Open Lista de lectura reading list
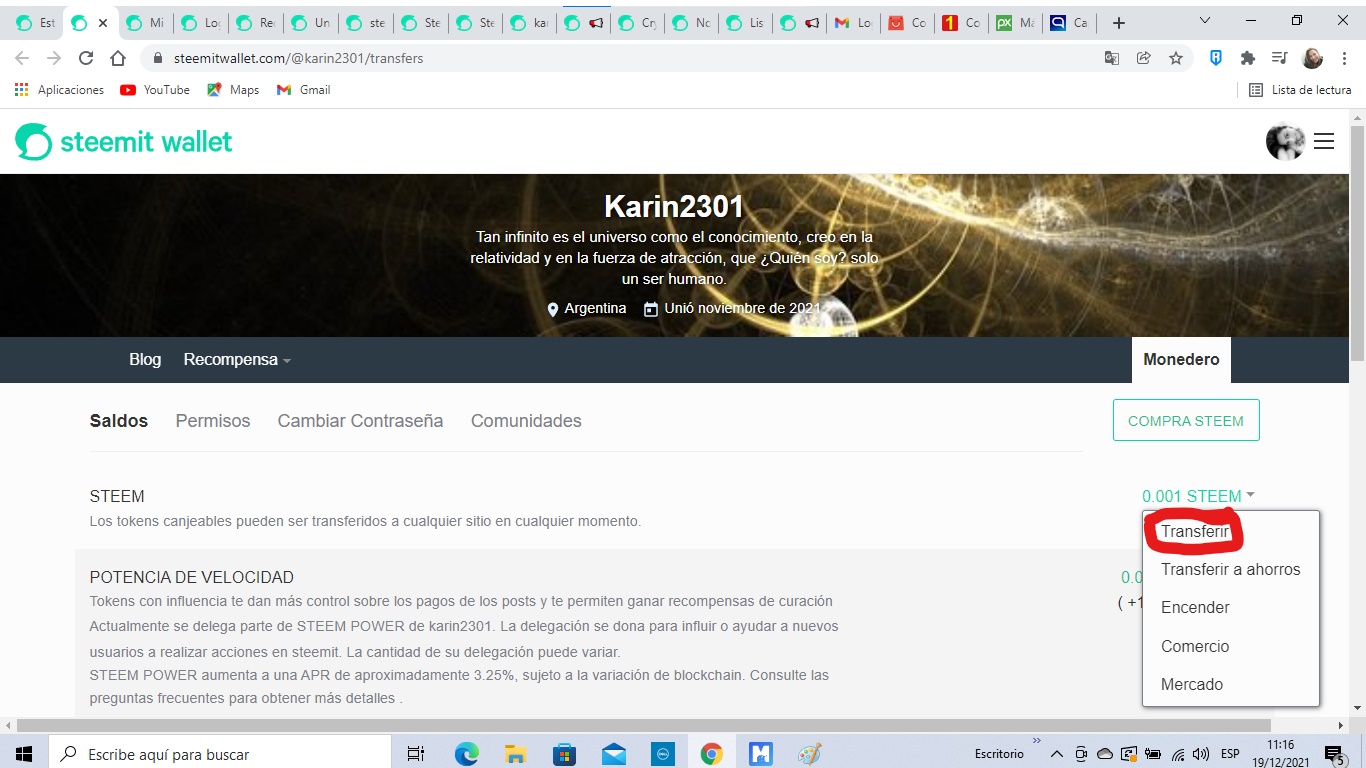This screenshot has width=1366, height=768. (x=1300, y=90)
